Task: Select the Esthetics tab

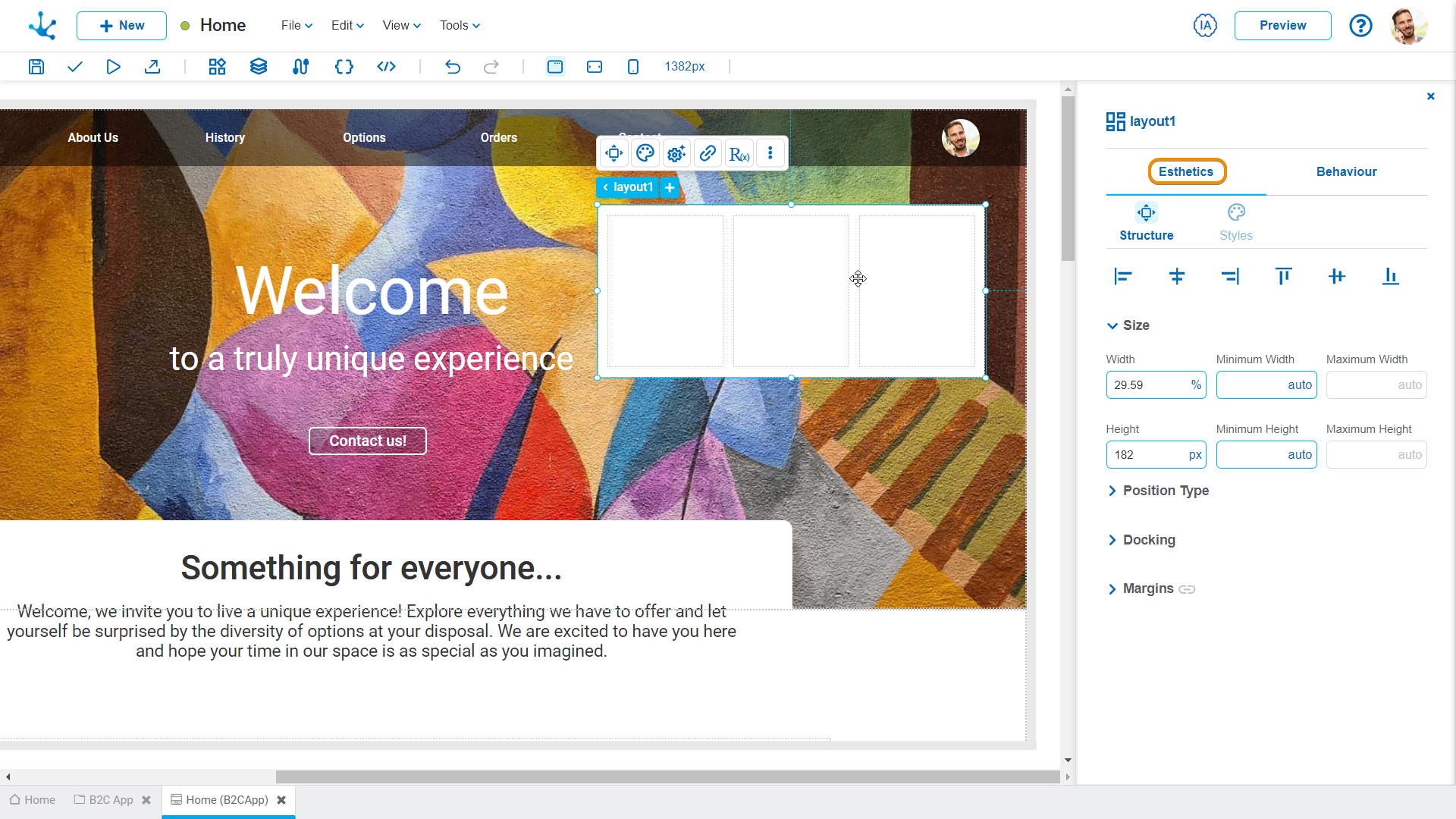Action: coord(1186,171)
